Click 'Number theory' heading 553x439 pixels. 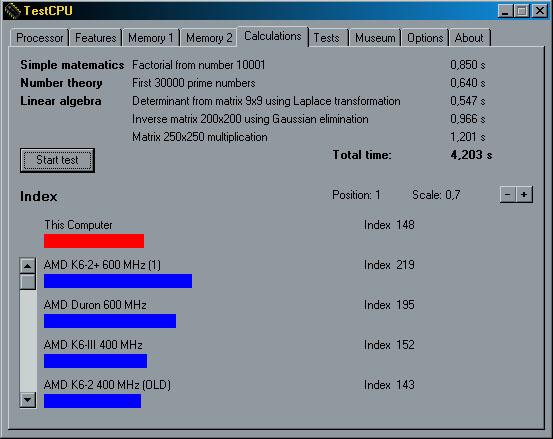pyautogui.click(x=61, y=83)
